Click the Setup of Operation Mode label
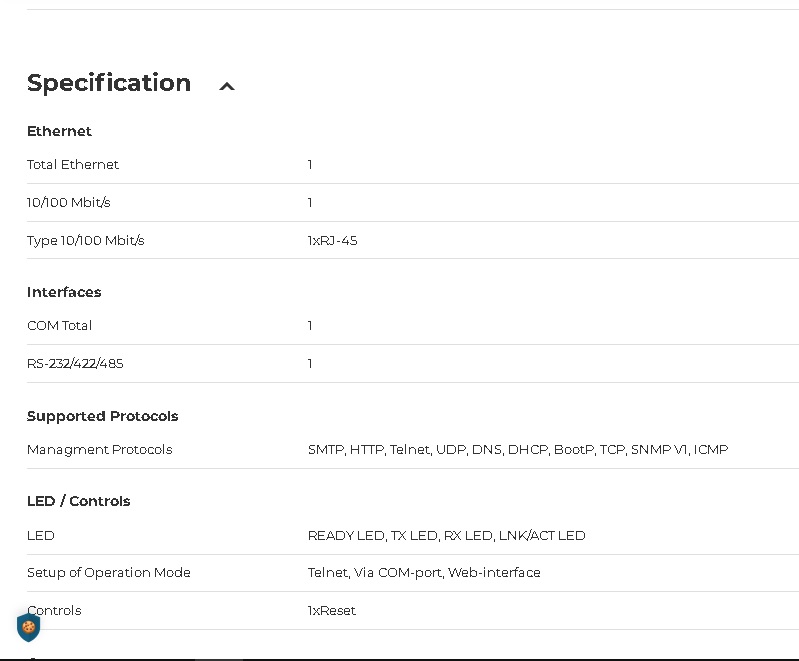Image resolution: width=799 pixels, height=661 pixels. pyautogui.click(x=108, y=572)
